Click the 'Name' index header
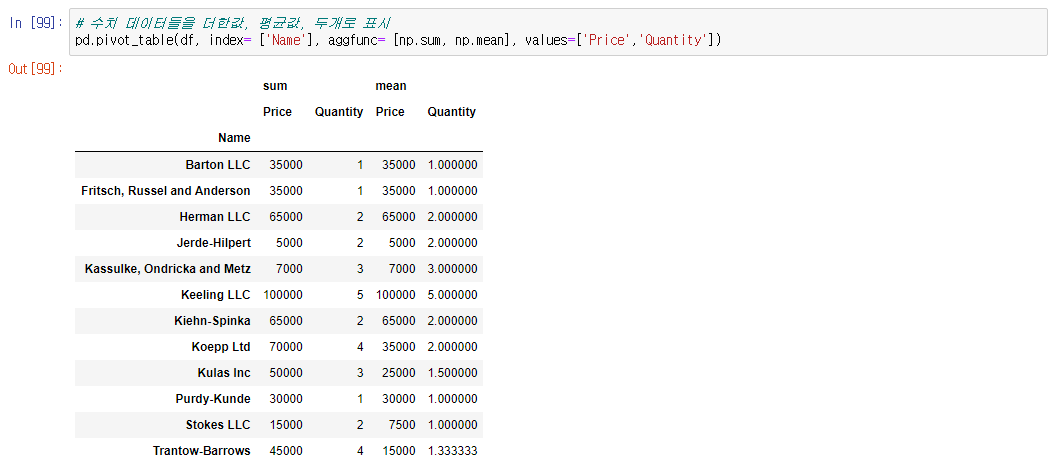Image resolution: width=1057 pixels, height=472 pixels. (x=234, y=138)
